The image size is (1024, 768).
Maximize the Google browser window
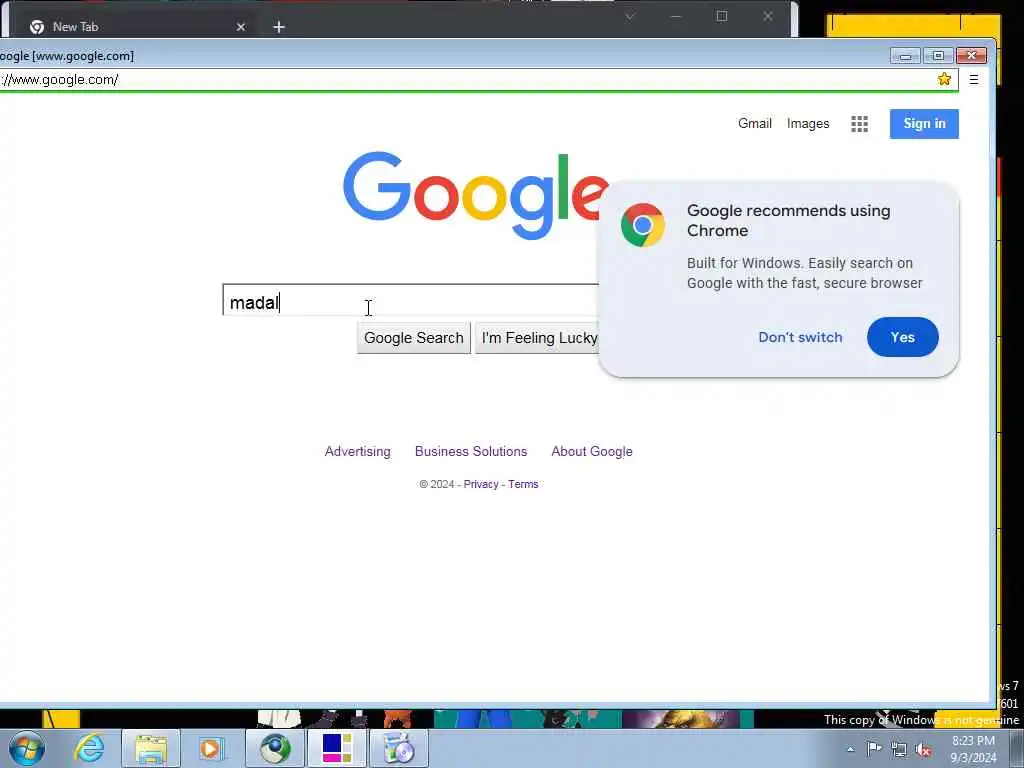tap(938, 56)
